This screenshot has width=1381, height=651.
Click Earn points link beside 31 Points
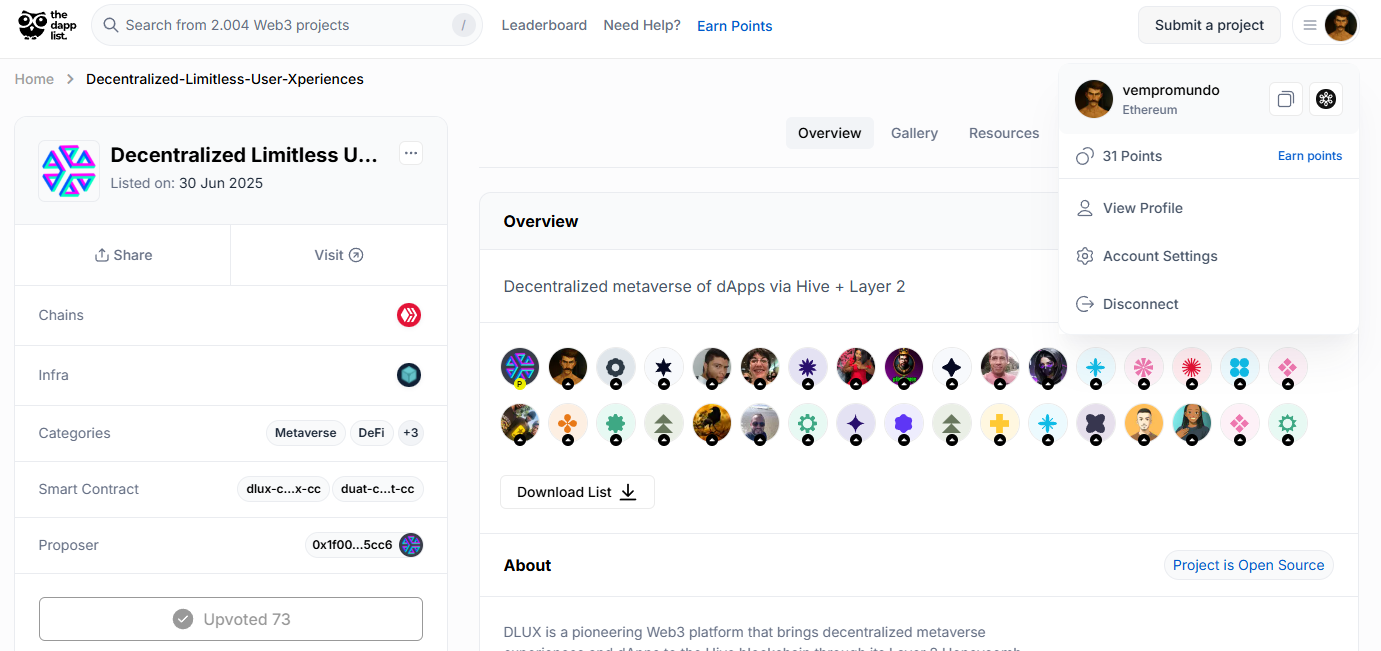[x=1310, y=156]
